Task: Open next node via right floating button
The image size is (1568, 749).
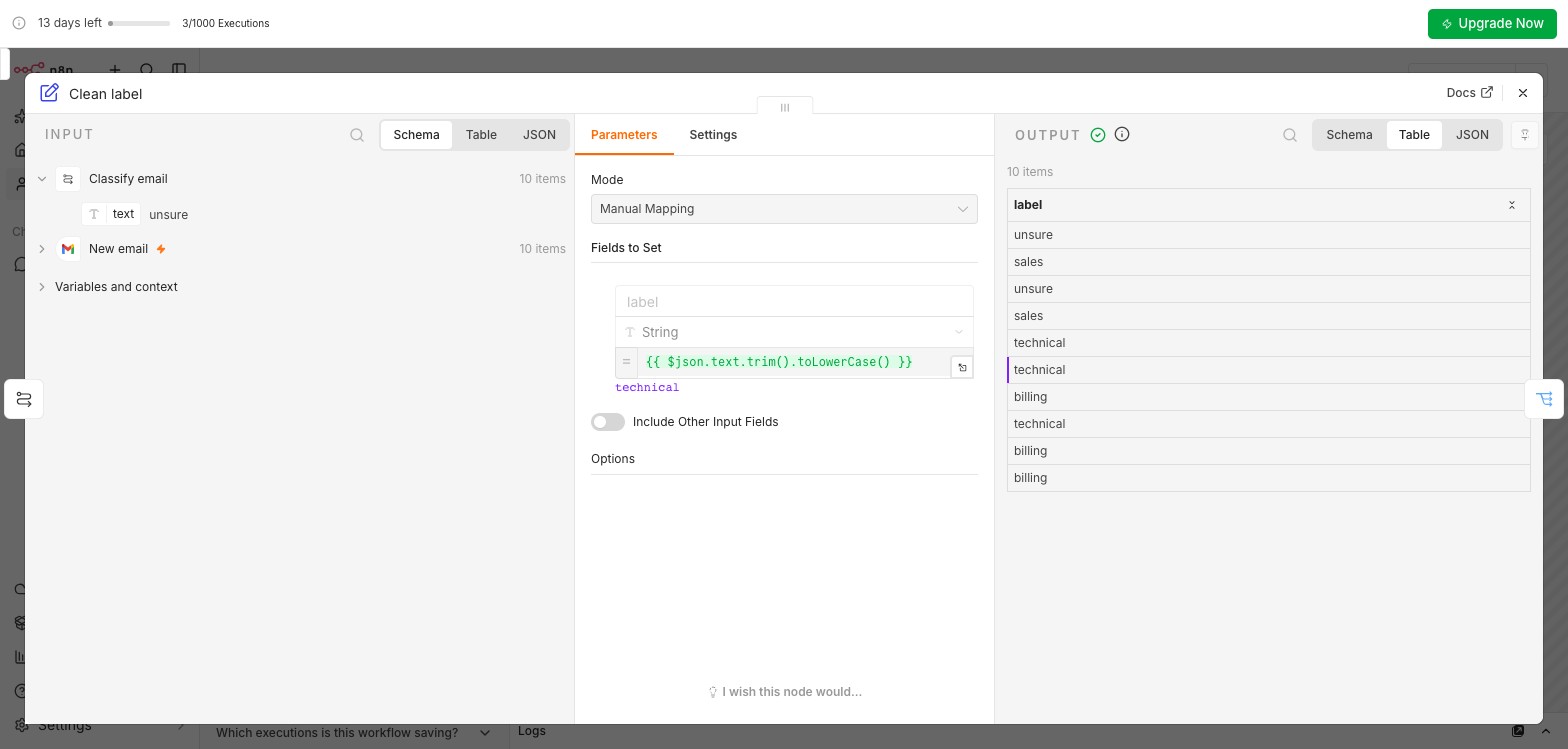Action: [1544, 399]
